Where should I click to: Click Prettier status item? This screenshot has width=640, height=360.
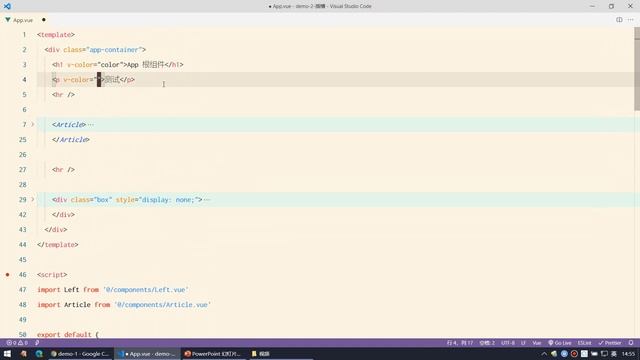click(x=610, y=343)
